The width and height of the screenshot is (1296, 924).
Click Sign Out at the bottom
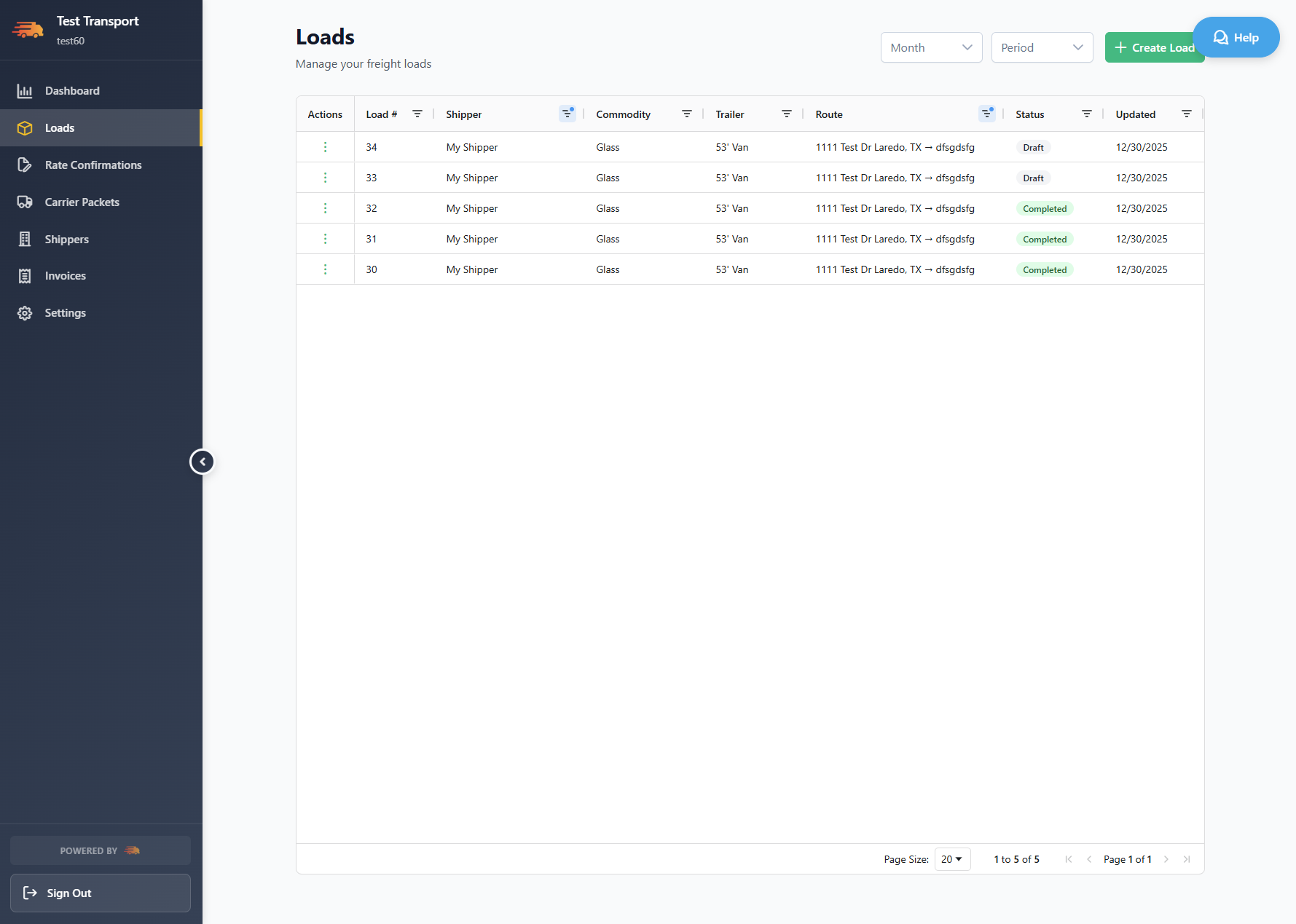click(x=100, y=893)
